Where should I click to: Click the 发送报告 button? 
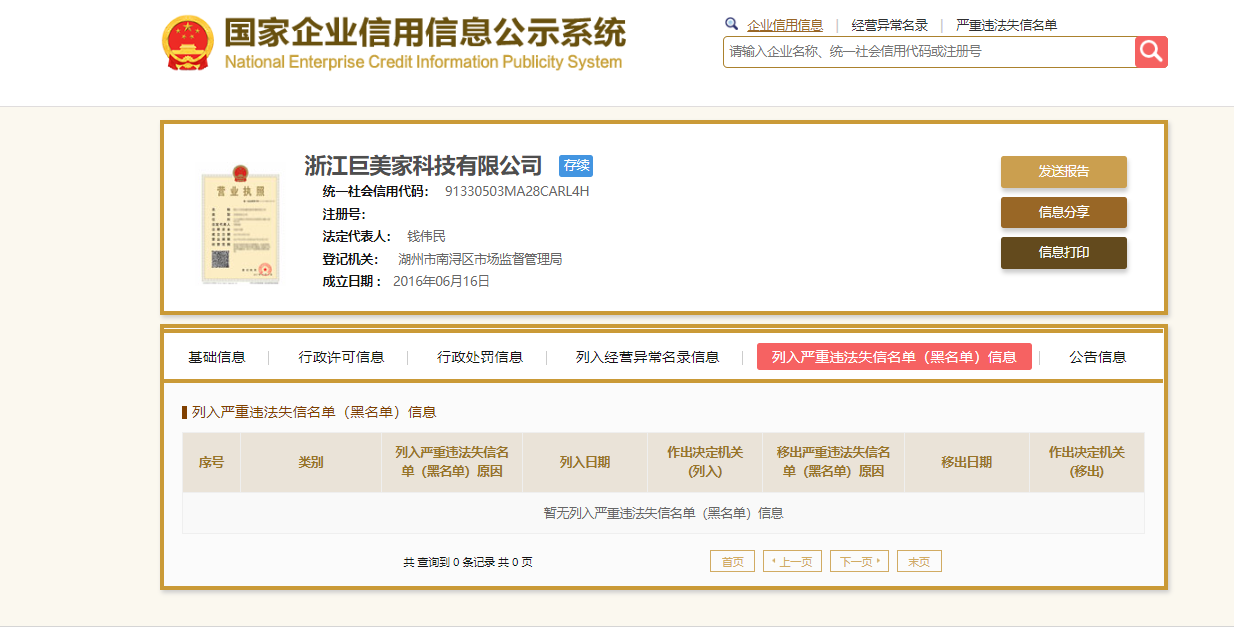coord(1064,171)
